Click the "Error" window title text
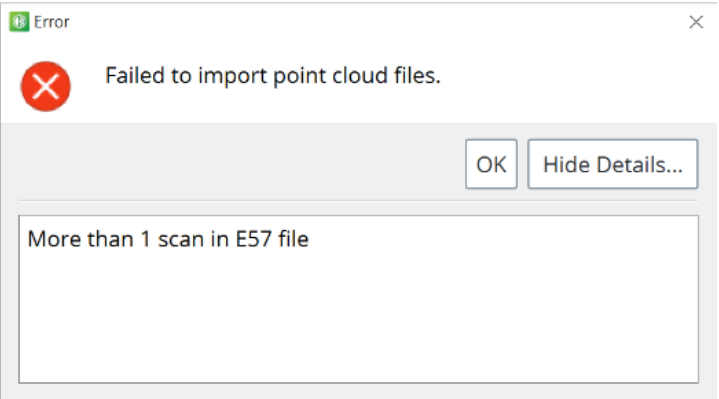 pyautogui.click(x=51, y=22)
